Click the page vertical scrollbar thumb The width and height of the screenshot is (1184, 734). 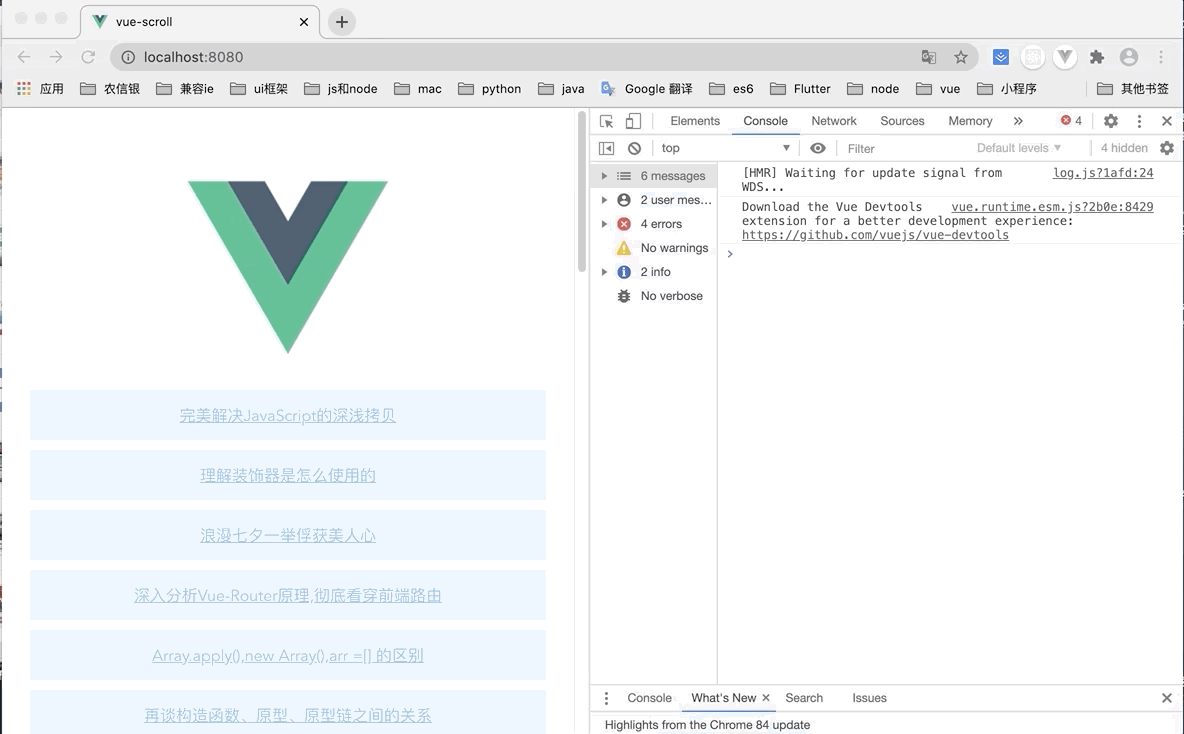(581, 192)
